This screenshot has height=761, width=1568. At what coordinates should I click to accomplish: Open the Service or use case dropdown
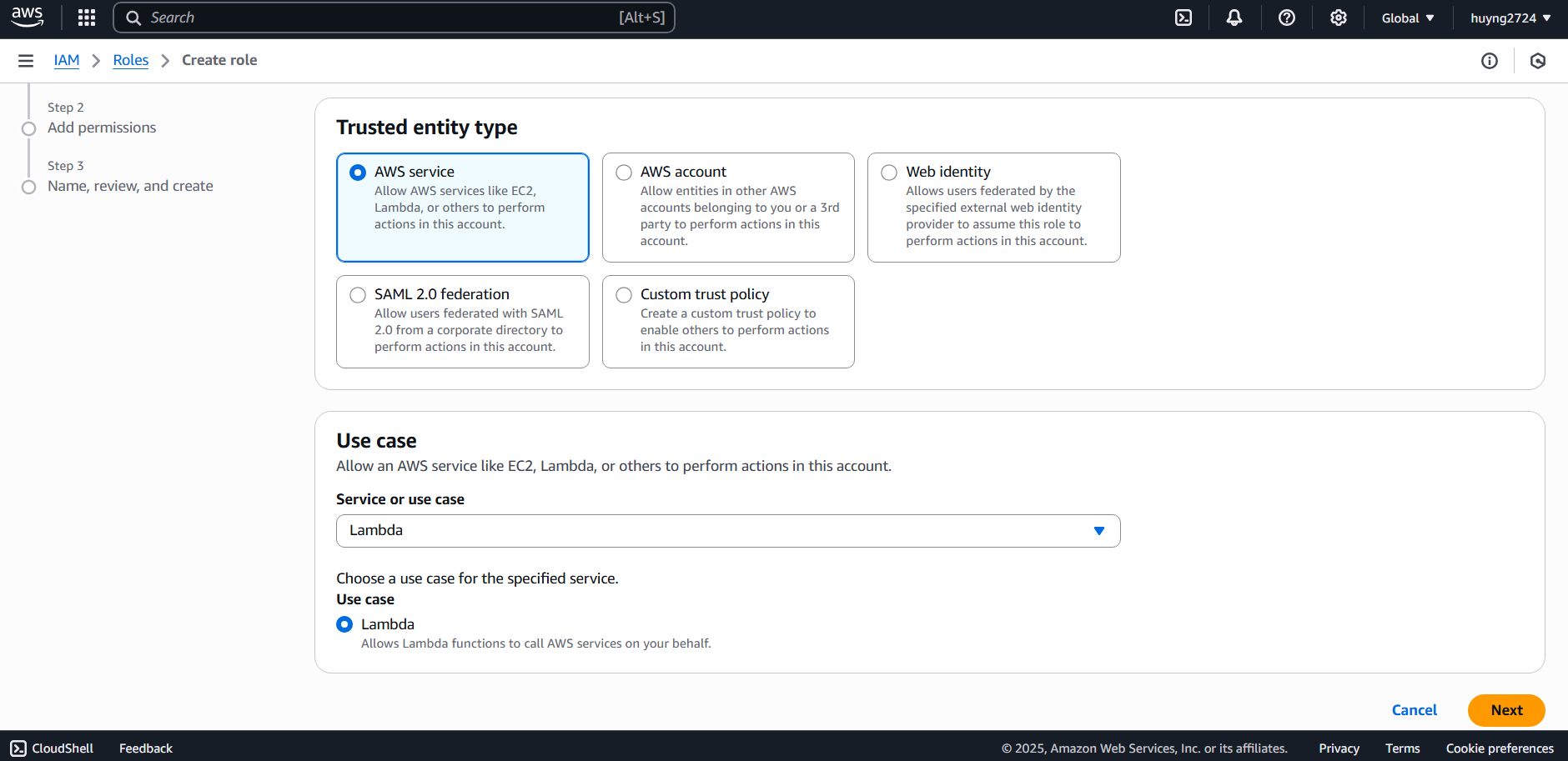[x=728, y=531]
